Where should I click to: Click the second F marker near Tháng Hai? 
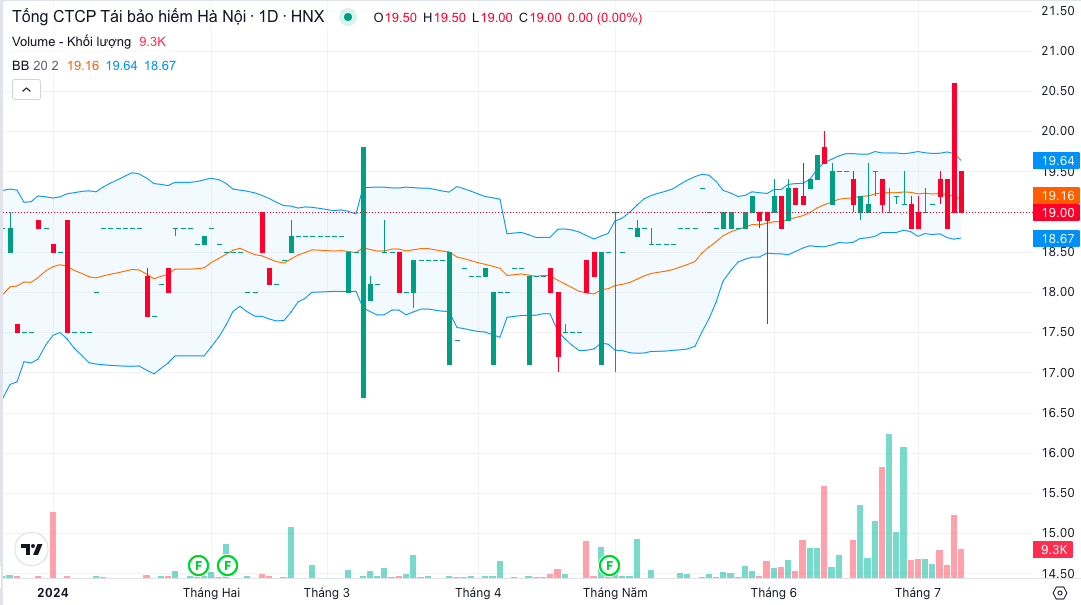click(x=228, y=566)
